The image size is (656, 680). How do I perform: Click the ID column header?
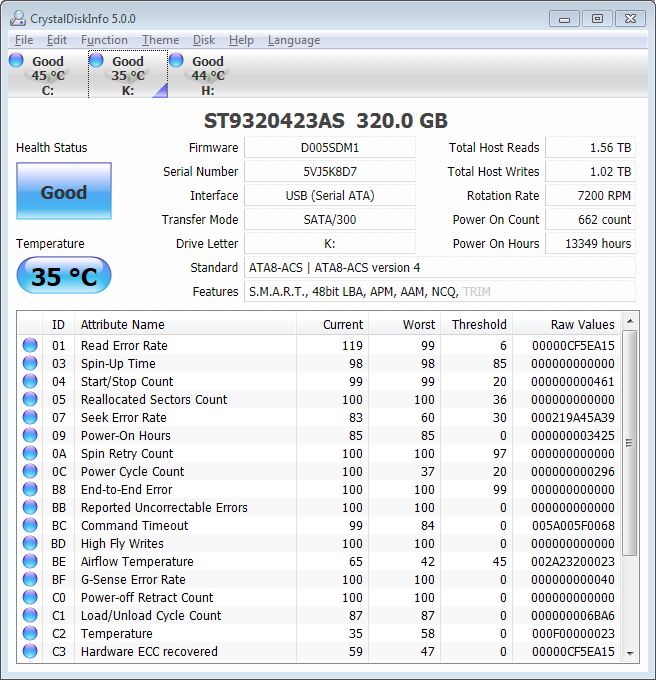coord(58,324)
